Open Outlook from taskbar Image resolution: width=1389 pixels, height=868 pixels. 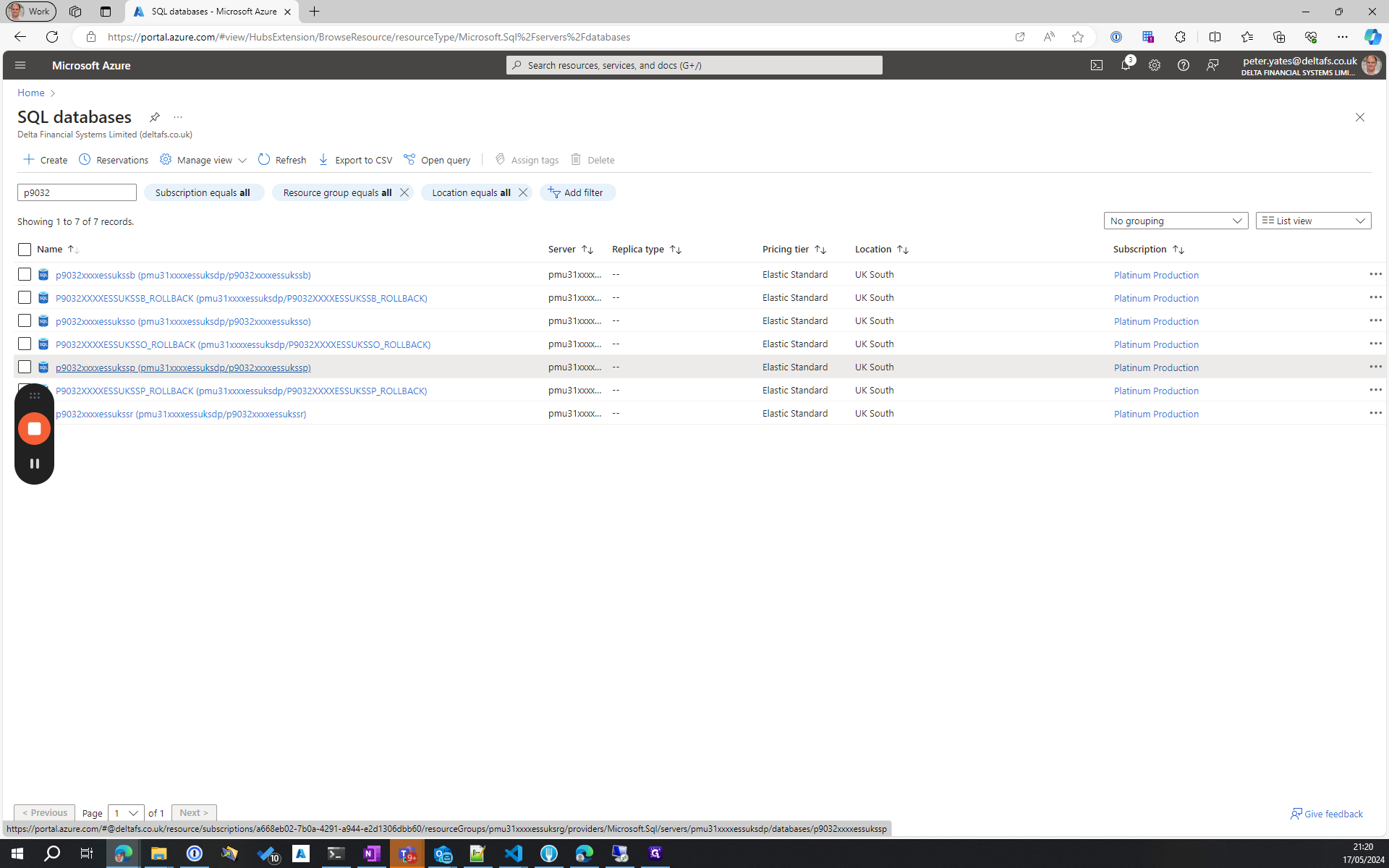tap(443, 854)
